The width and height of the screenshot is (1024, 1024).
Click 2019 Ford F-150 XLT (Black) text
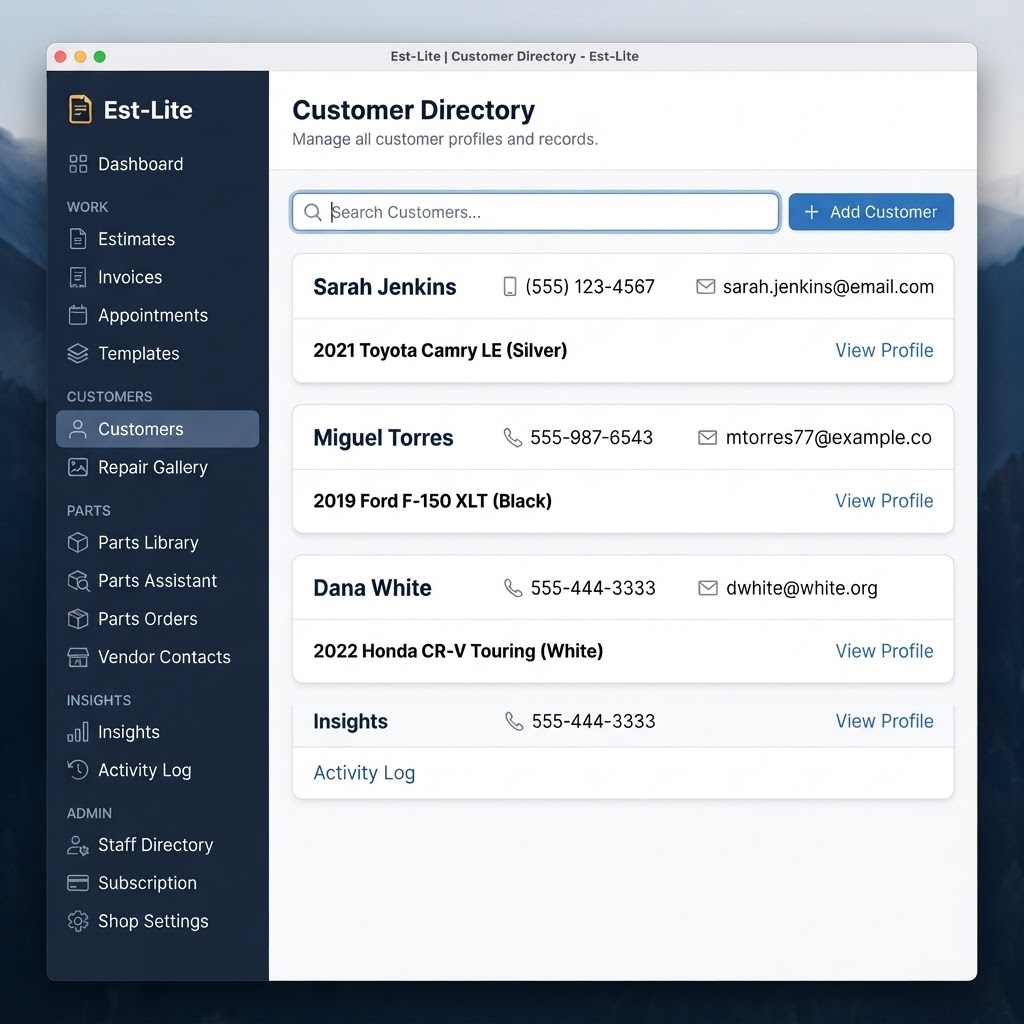coord(432,501)
